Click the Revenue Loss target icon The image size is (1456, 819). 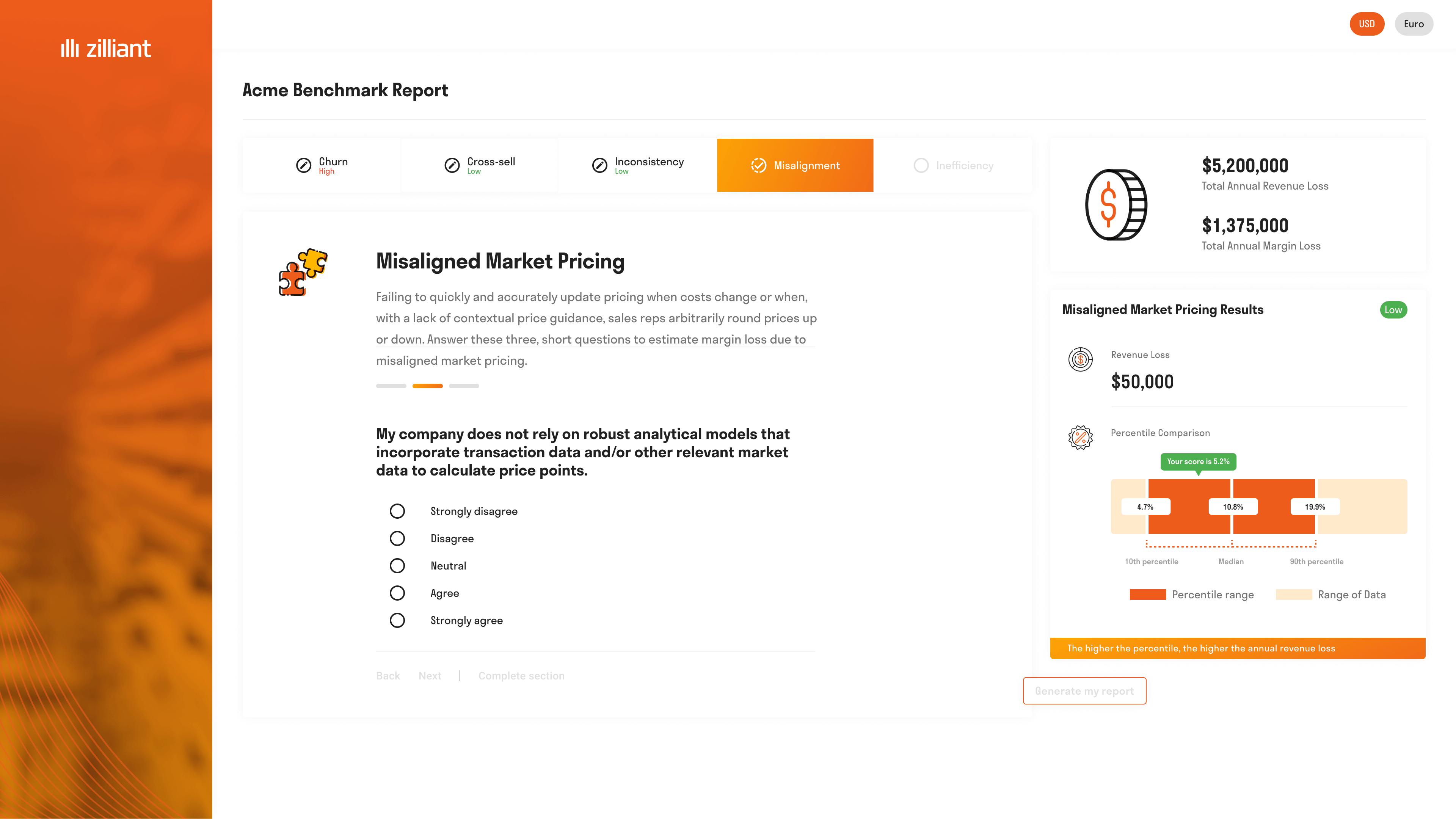(1080, 359)
